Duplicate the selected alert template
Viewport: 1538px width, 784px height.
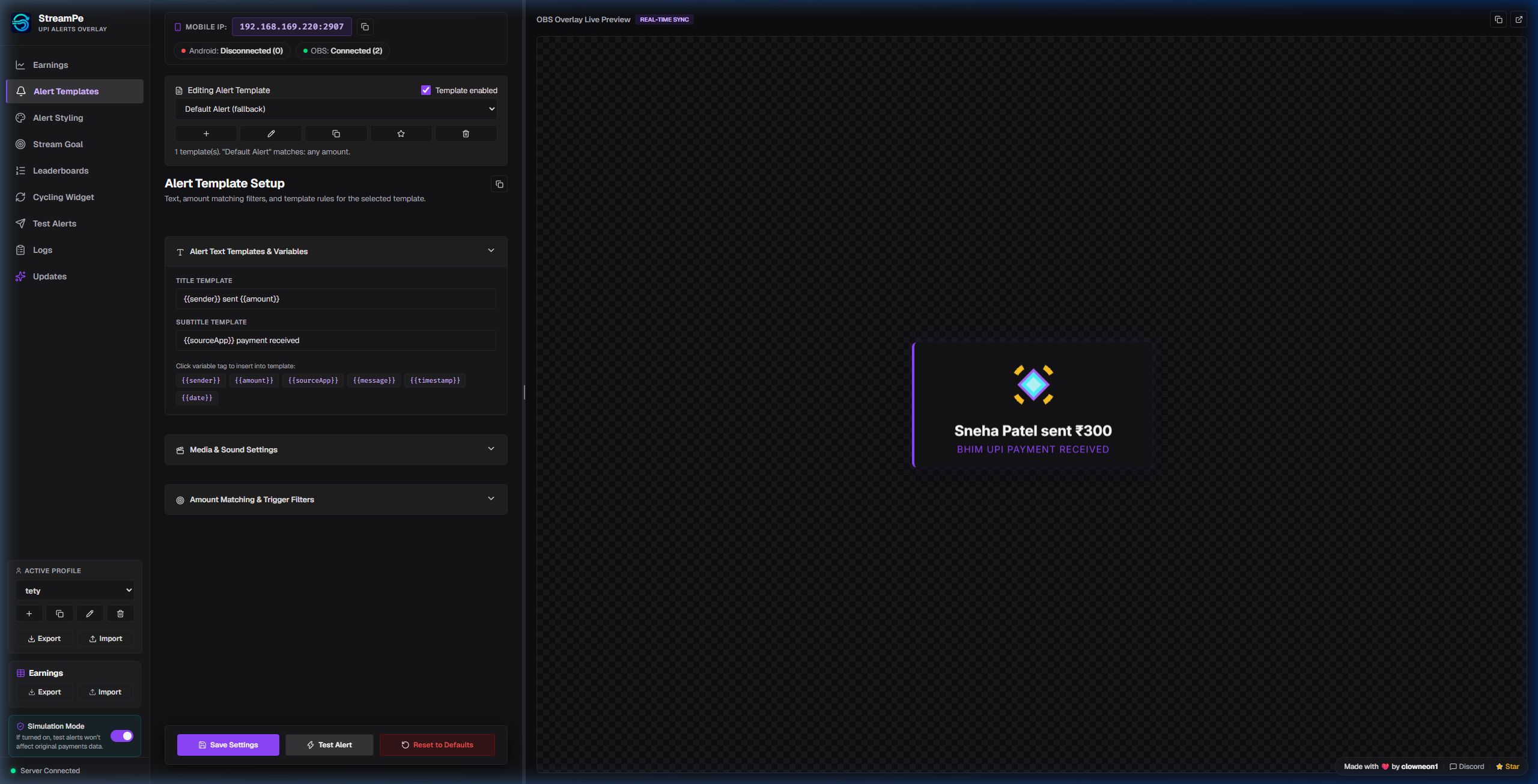336,134
